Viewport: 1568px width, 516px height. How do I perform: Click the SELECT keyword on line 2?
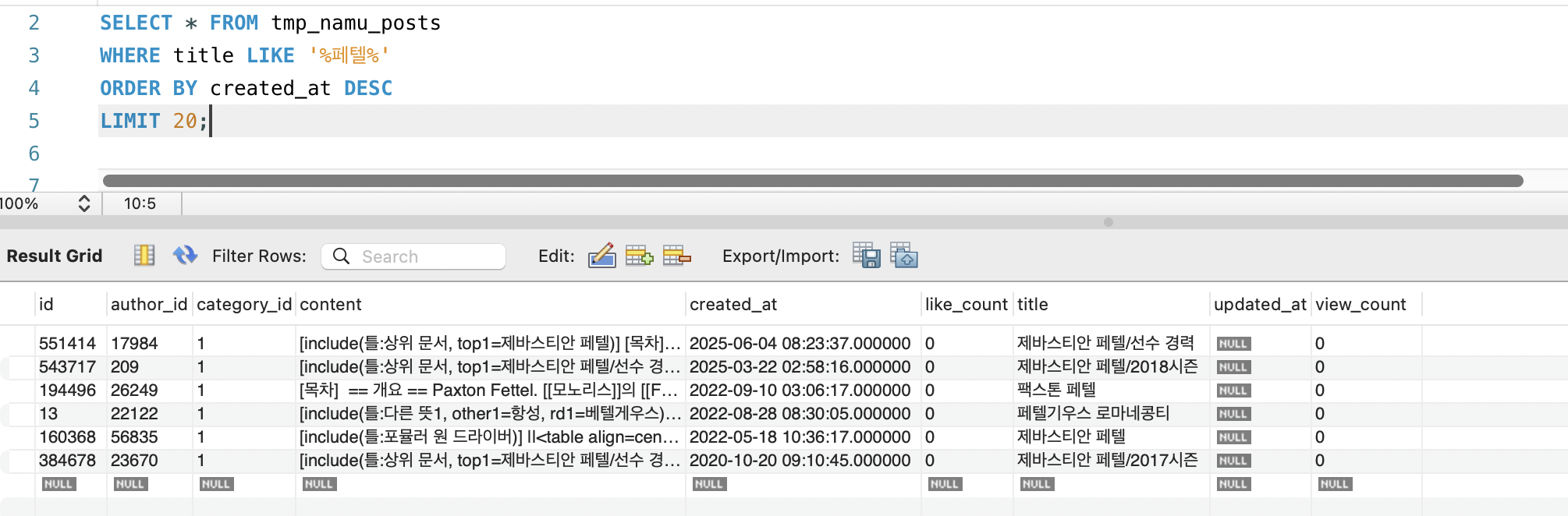pos(136,23)
